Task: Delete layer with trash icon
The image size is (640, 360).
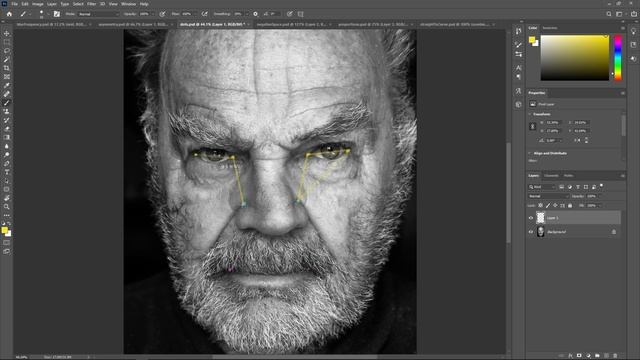Action: point(615,356)
